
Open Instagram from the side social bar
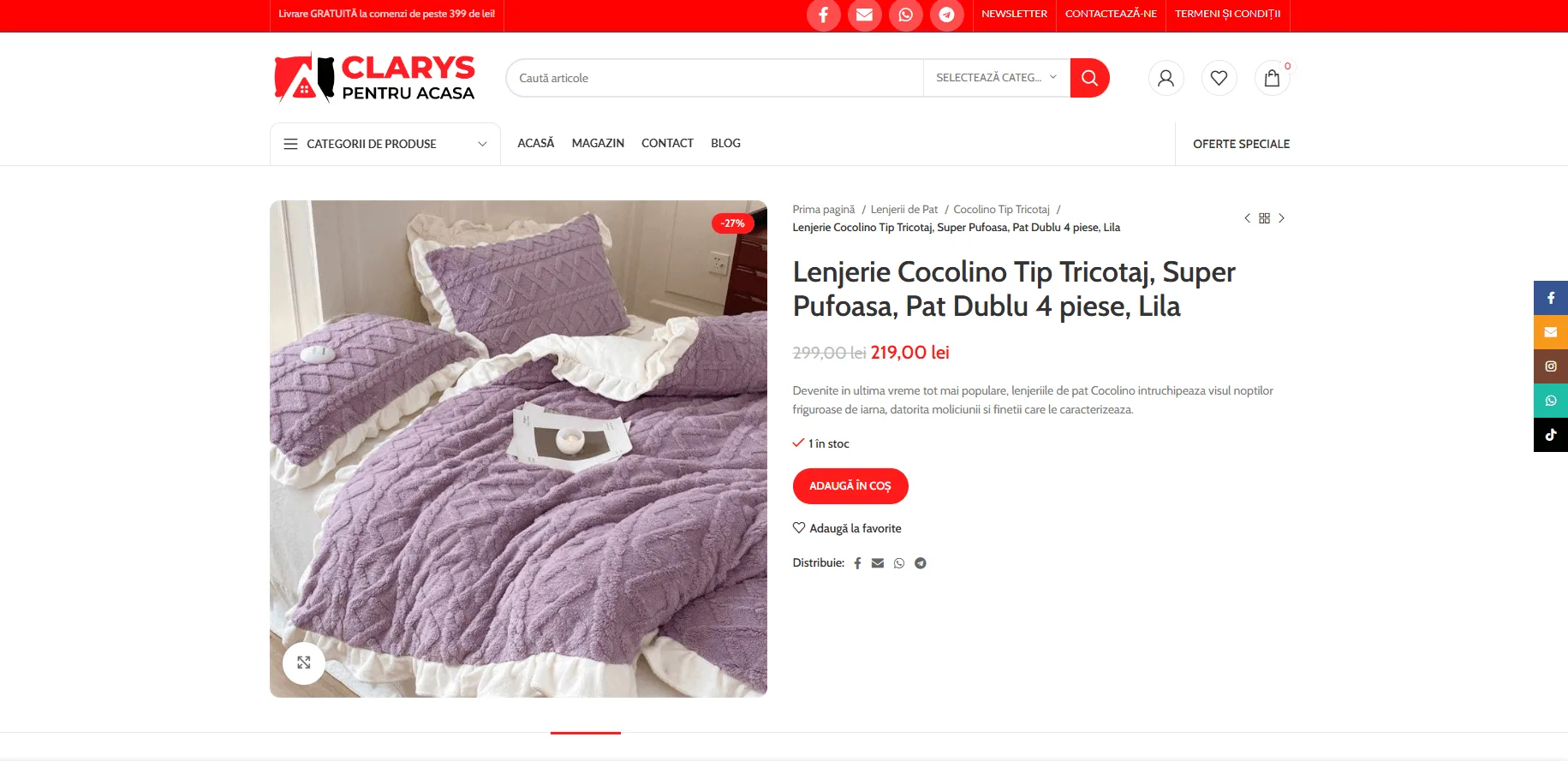1551,366
